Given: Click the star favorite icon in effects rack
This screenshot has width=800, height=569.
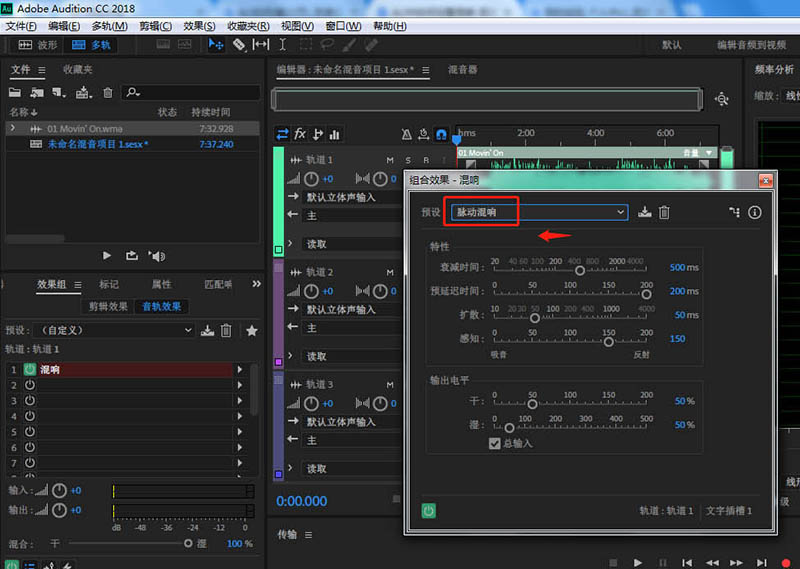Looking at the screenshot, I should pyautogui.click(x=251, y=330).
